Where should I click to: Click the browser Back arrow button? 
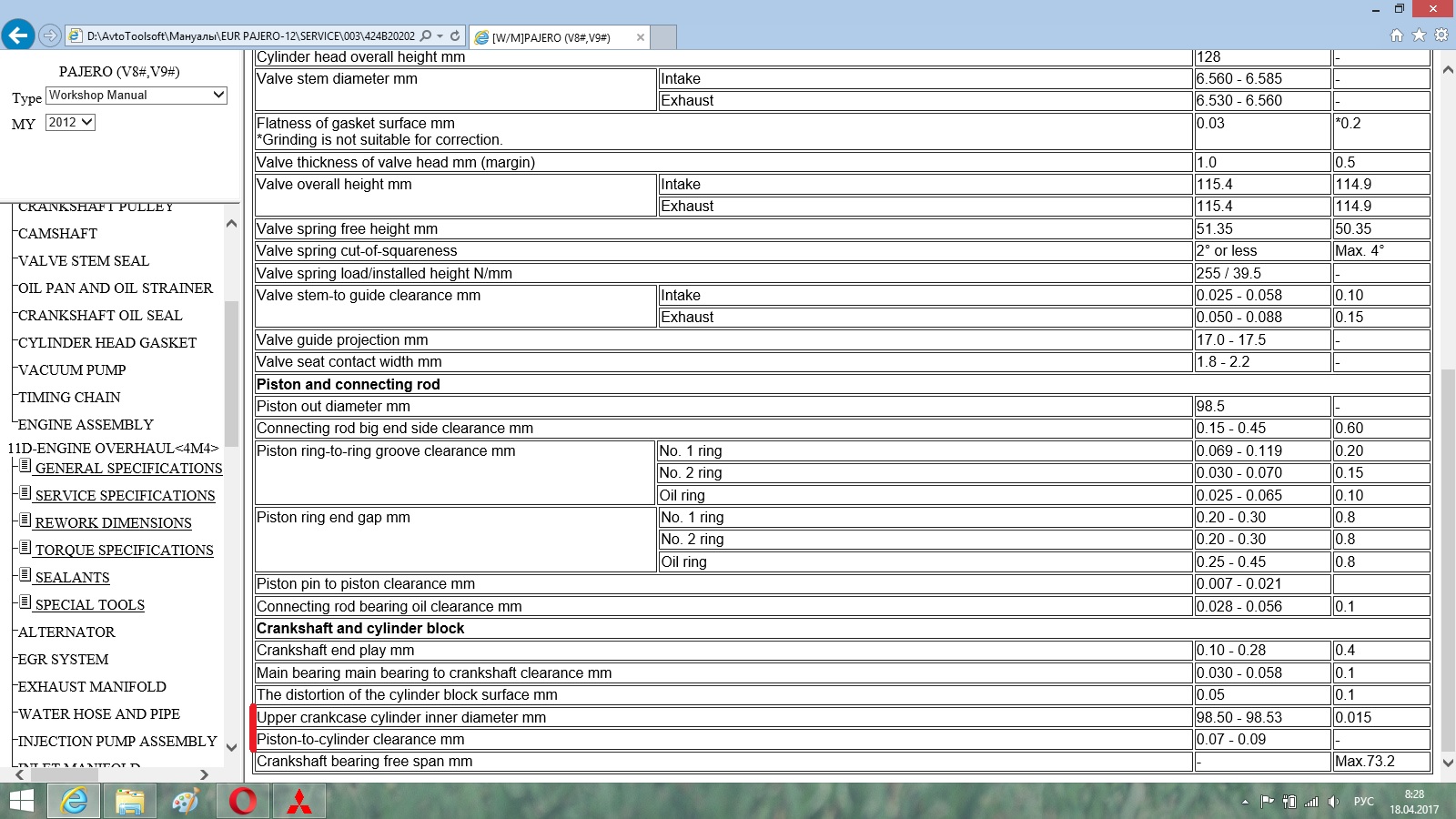coord(18,35)
